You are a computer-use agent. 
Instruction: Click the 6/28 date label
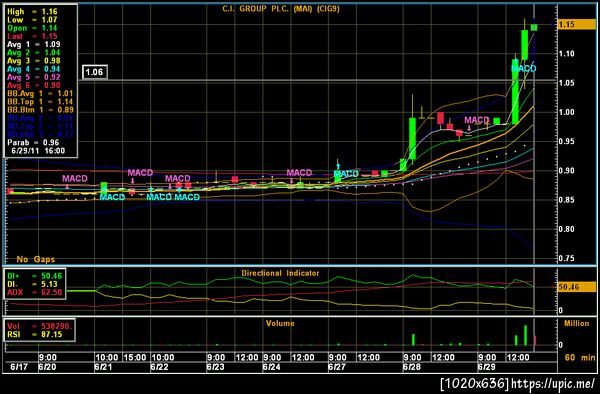coord(412,367)
